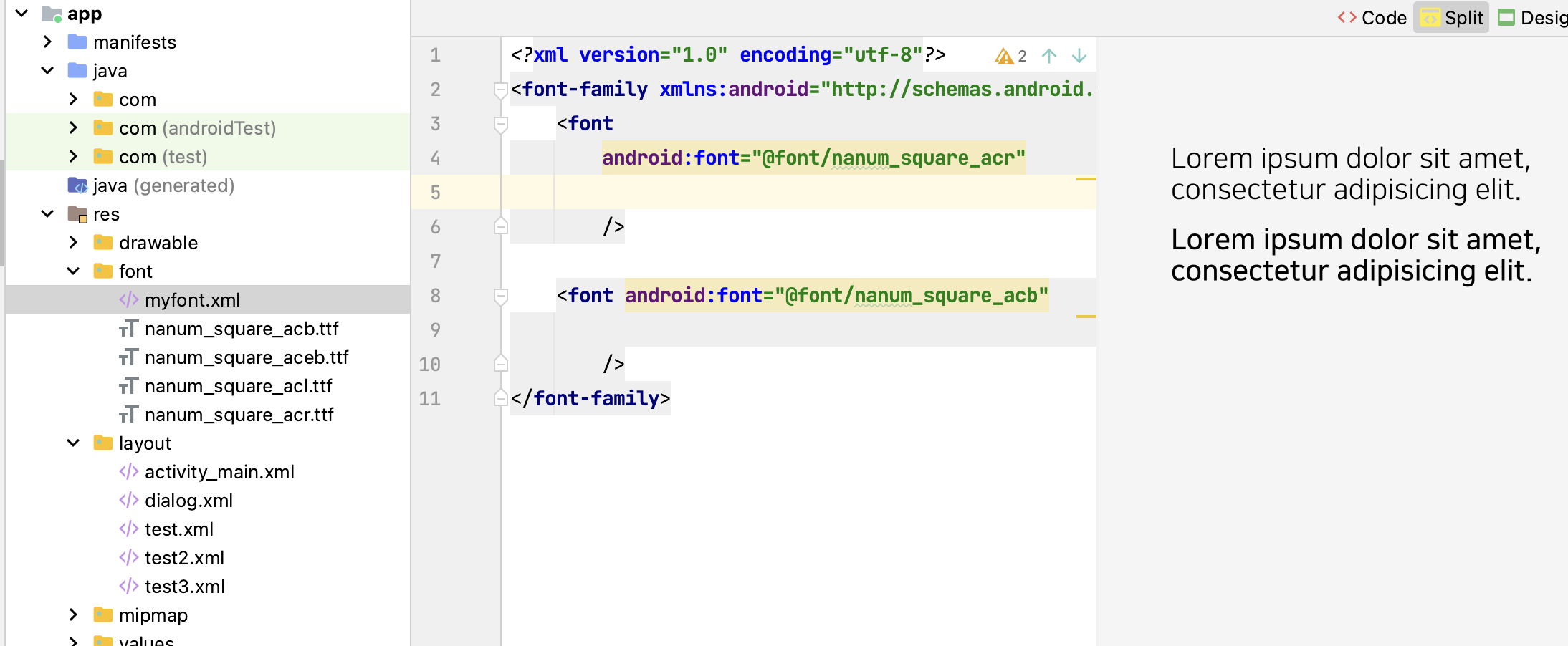The height and width of the screenshot is (646, 1568).
Task: Click the nanum_square_acb.ttf font icon
Action: click(128, 329)
